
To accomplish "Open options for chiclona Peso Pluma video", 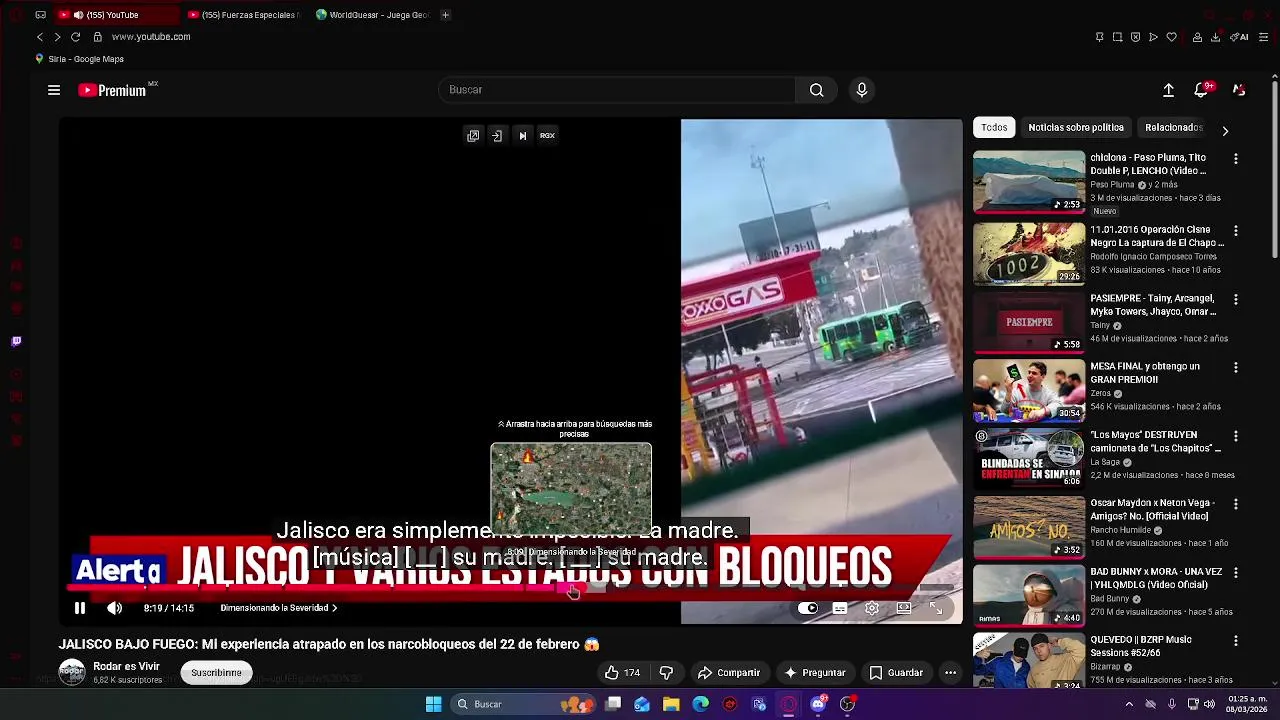I will click(1236, 159).
